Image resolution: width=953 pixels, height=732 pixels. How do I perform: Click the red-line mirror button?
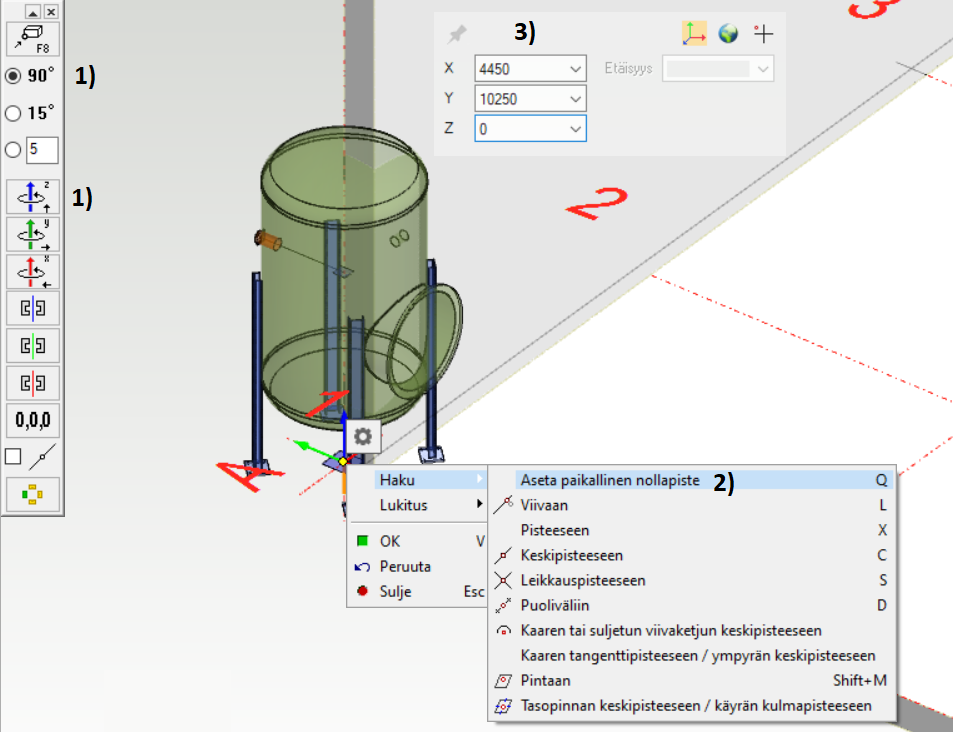pyautogui.click(x=33, y=383)
